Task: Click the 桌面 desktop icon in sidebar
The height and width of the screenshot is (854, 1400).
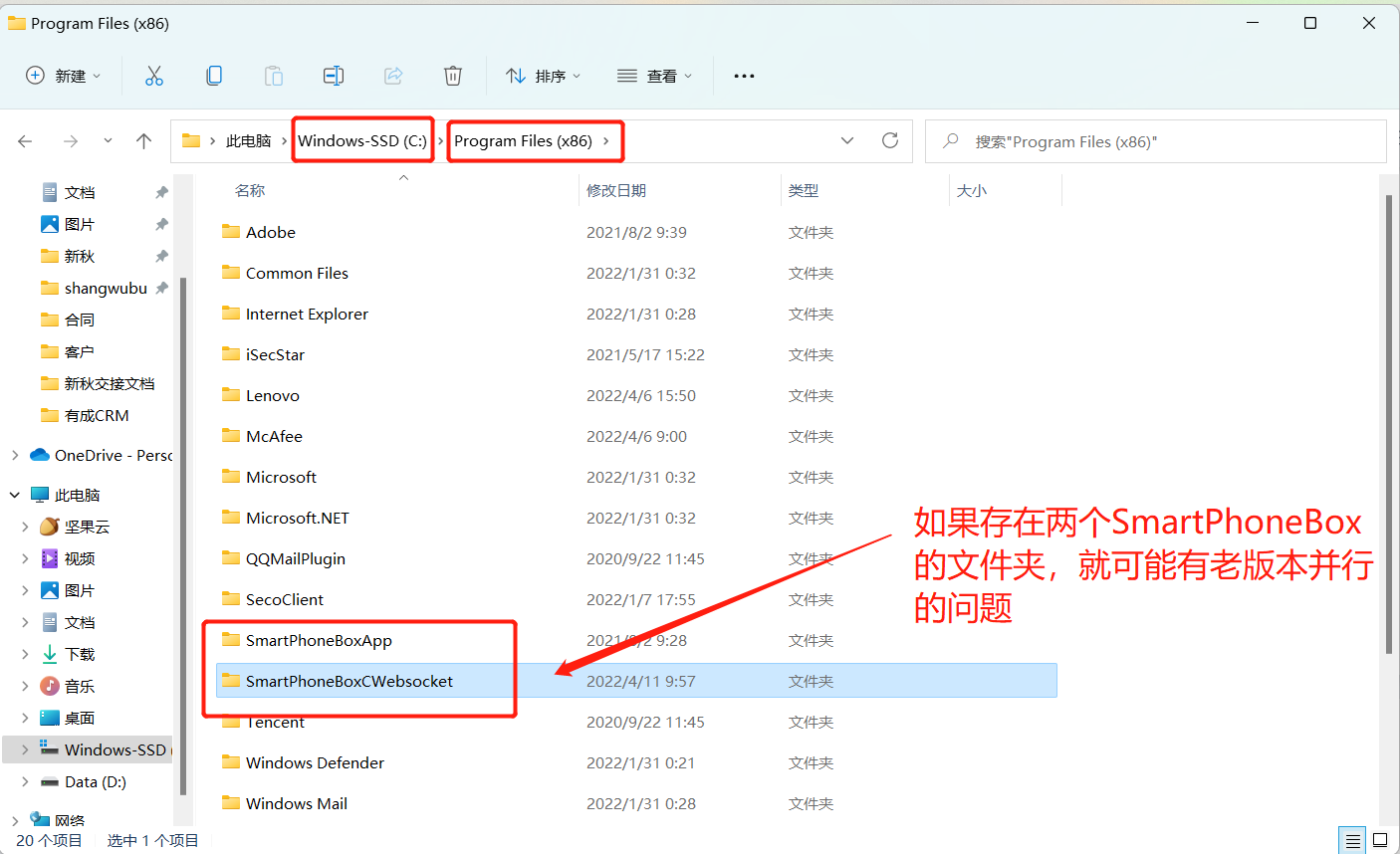Action: [x=49, y=718]
